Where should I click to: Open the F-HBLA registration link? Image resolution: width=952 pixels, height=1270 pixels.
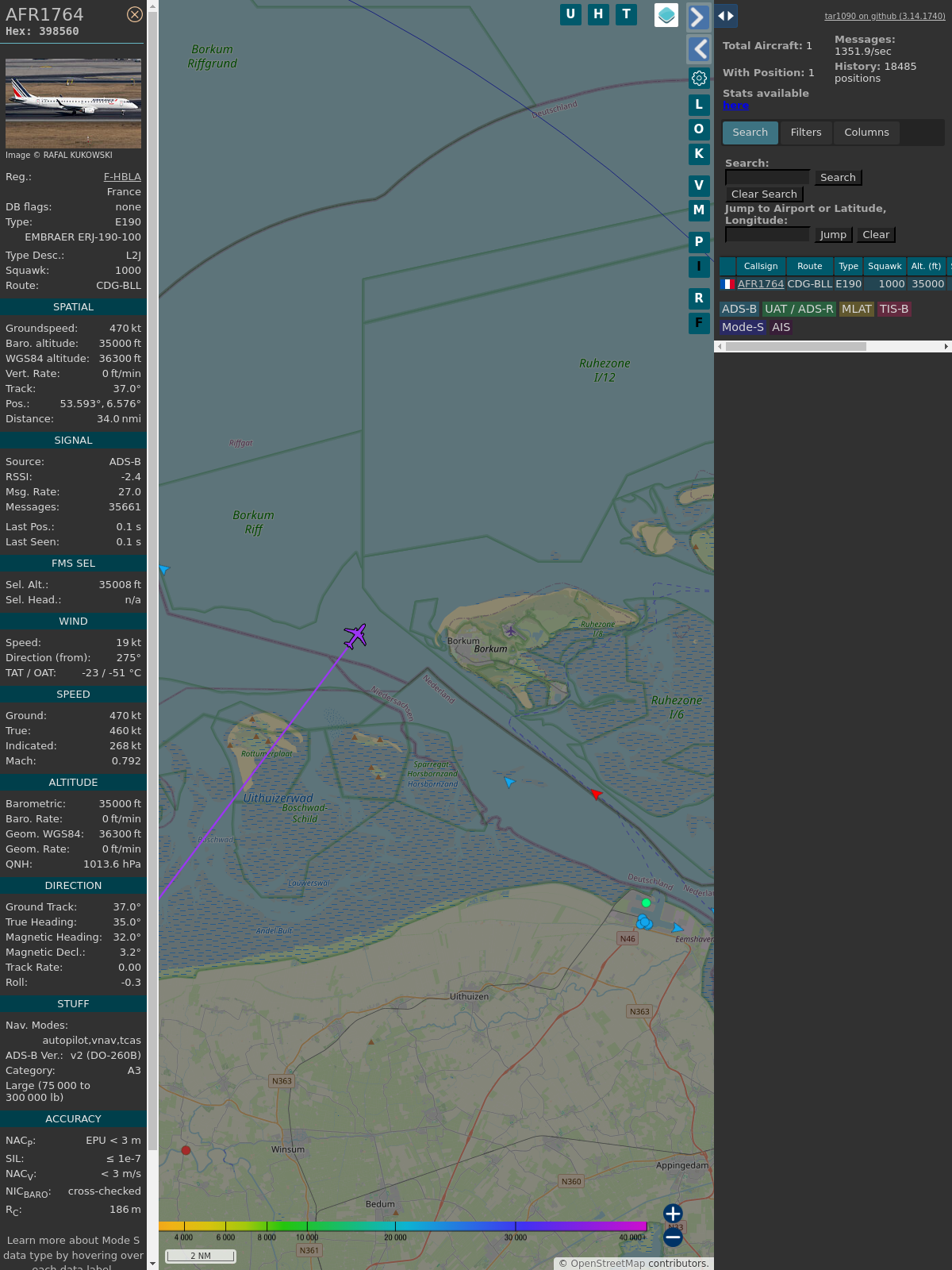point(122,177)
